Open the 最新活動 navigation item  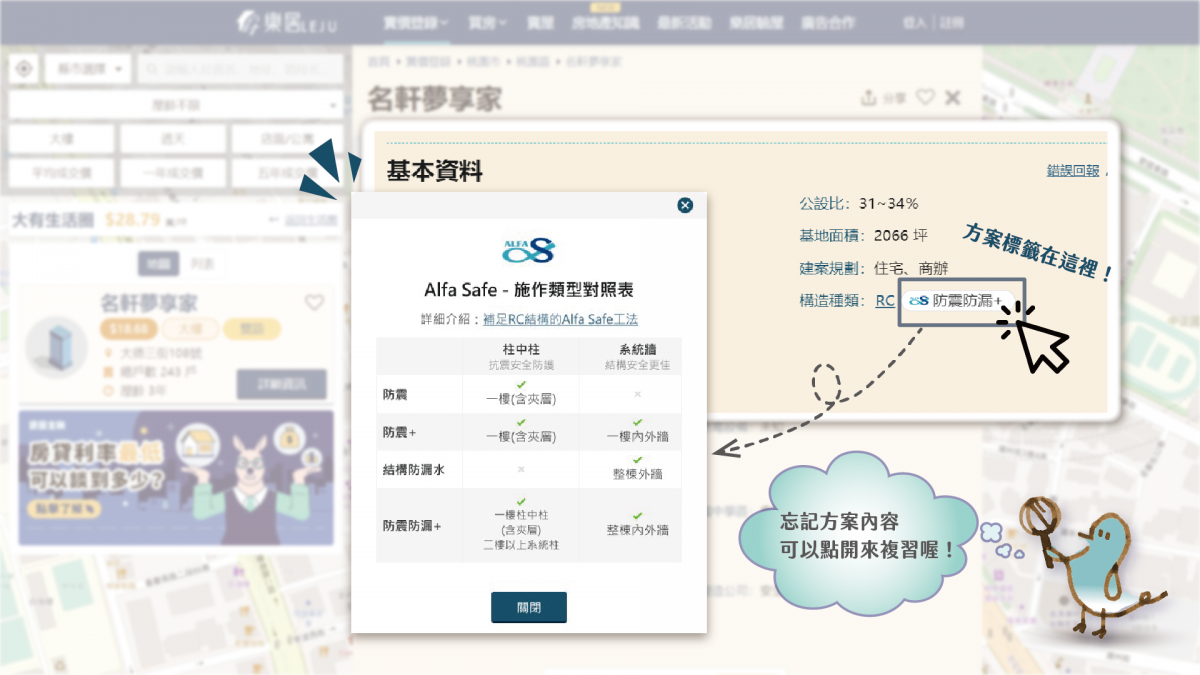tap(684, 22)
